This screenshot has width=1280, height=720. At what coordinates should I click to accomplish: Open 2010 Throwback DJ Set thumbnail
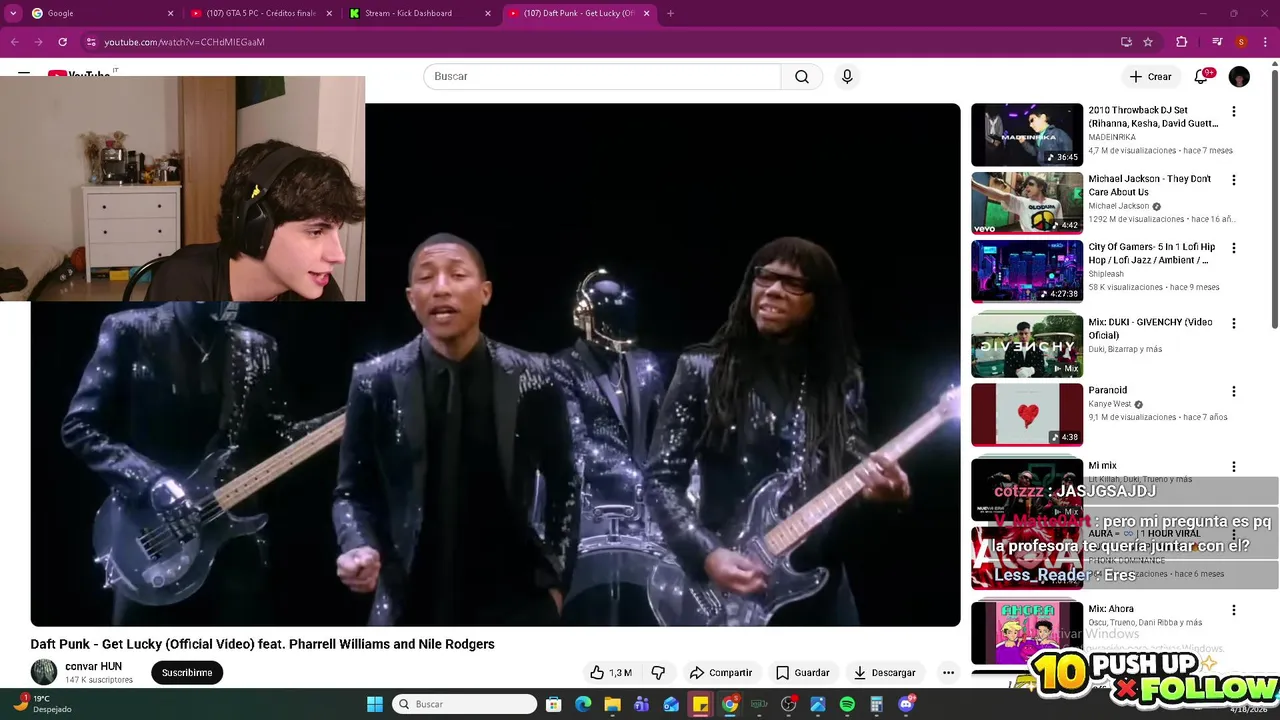click(1027, 135)
